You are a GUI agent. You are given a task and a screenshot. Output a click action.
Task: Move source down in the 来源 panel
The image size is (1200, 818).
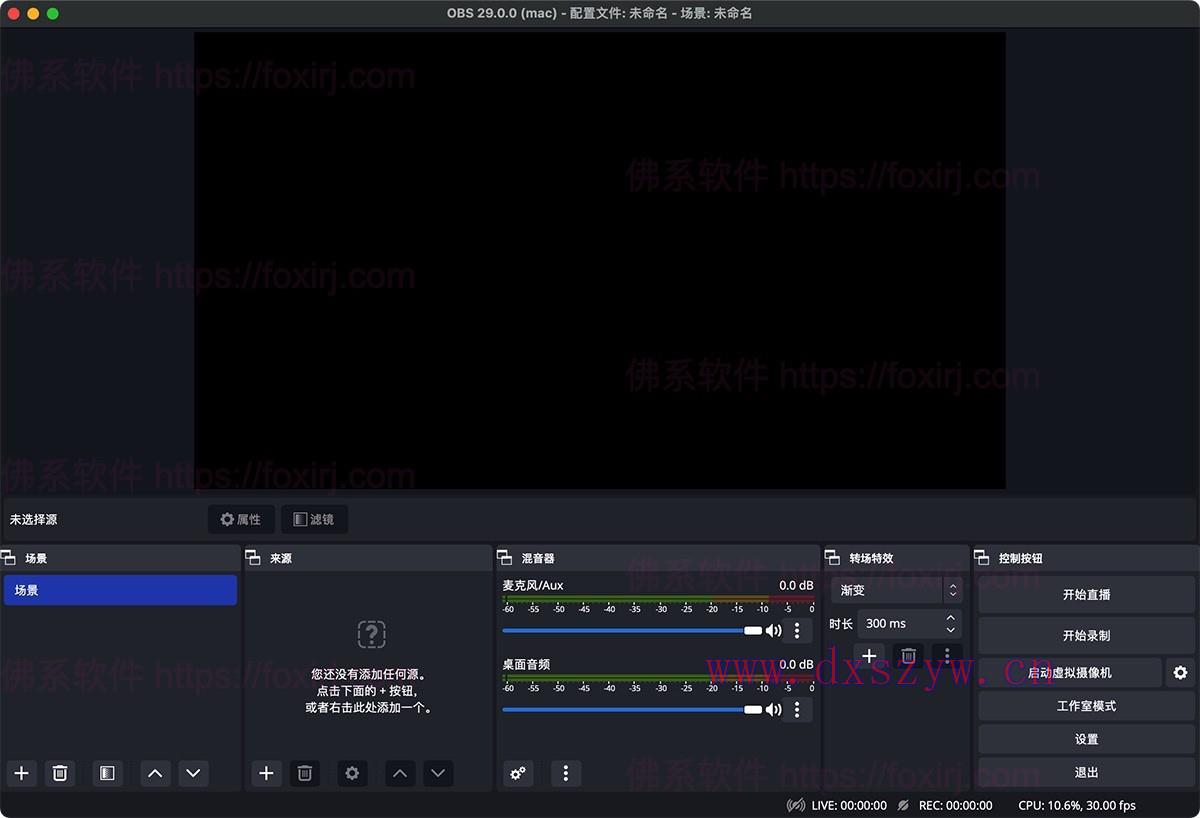tap(438, 773)
